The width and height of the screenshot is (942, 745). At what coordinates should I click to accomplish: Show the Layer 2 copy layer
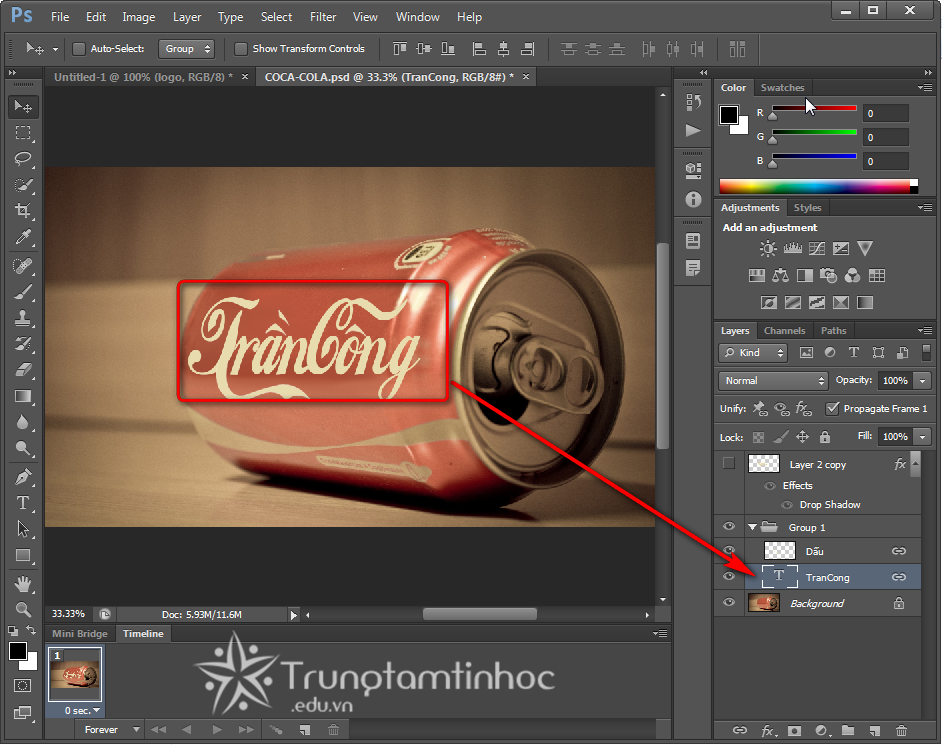[x=729, y=463]
